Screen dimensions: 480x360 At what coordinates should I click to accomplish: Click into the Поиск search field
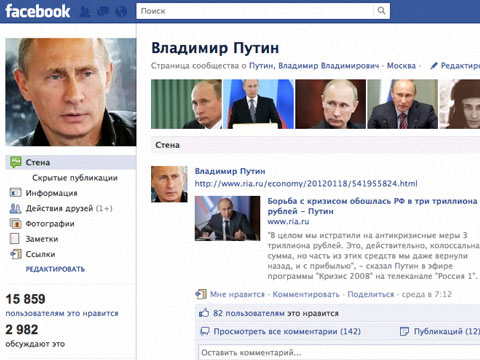(255, 11)
